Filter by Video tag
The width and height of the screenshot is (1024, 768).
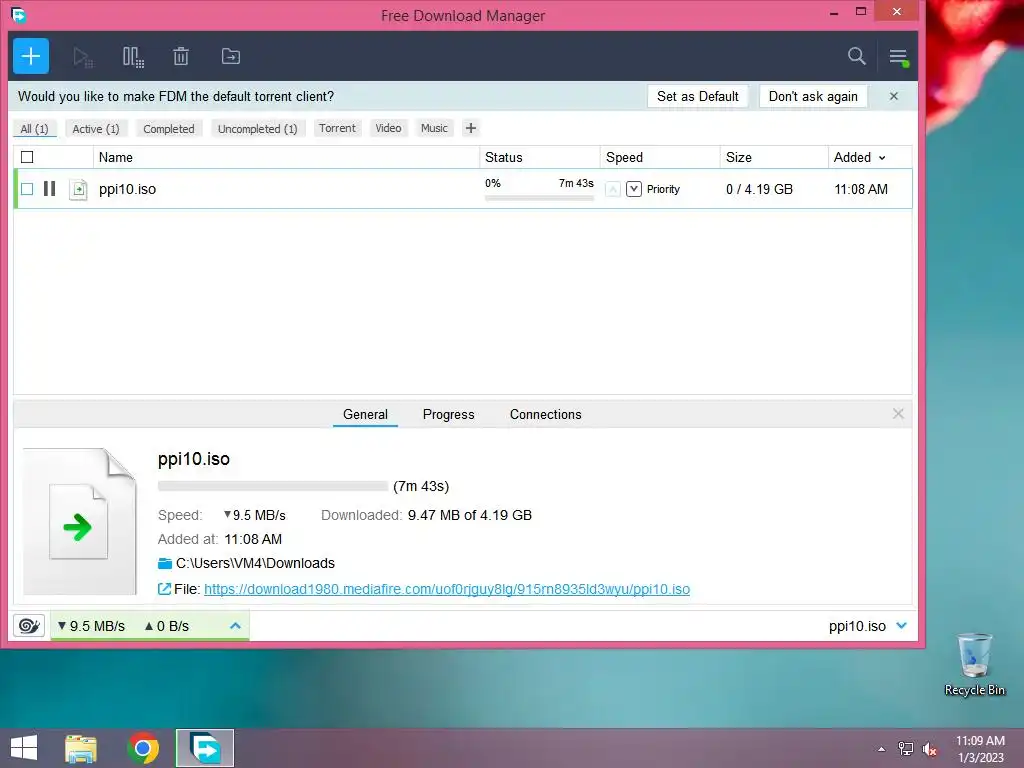click(388, 128)
